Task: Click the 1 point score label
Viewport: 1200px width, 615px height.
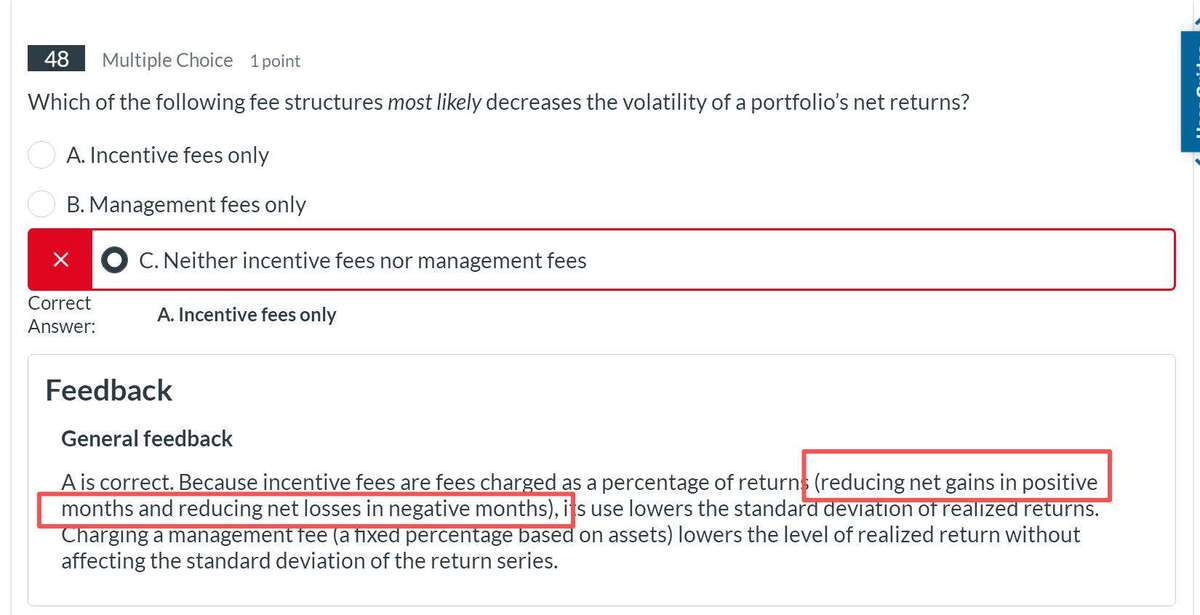Action: click(x=275, y=61)
